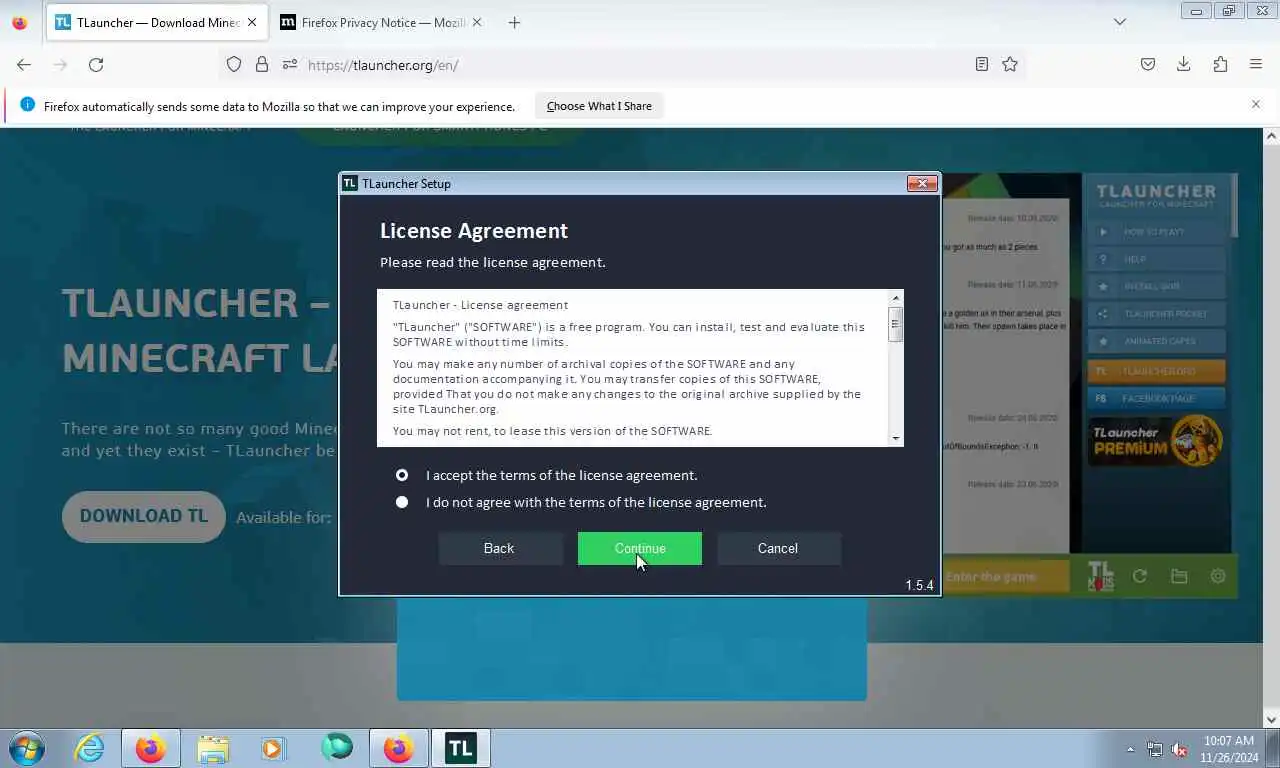Close the TLauncher Setup dialog

tap(922, 183)
